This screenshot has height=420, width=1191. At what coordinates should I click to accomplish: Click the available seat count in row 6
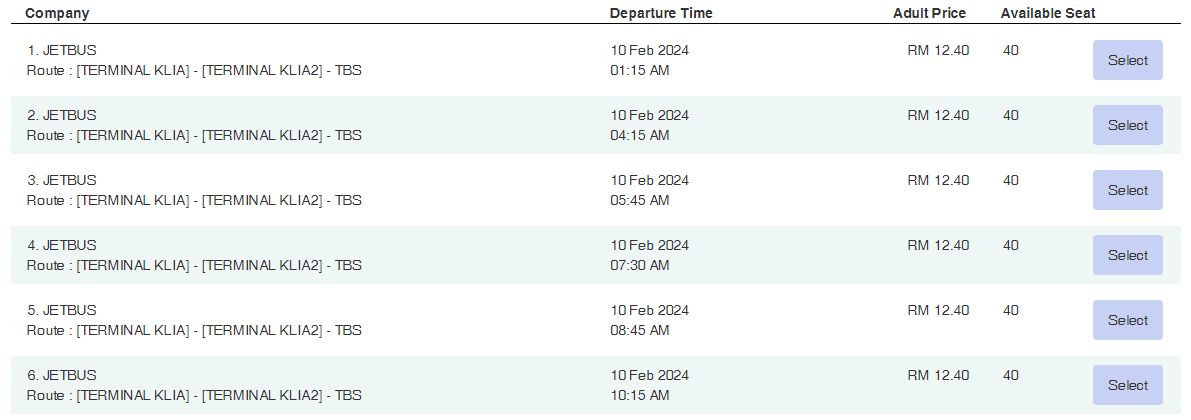coord(1011,375)
